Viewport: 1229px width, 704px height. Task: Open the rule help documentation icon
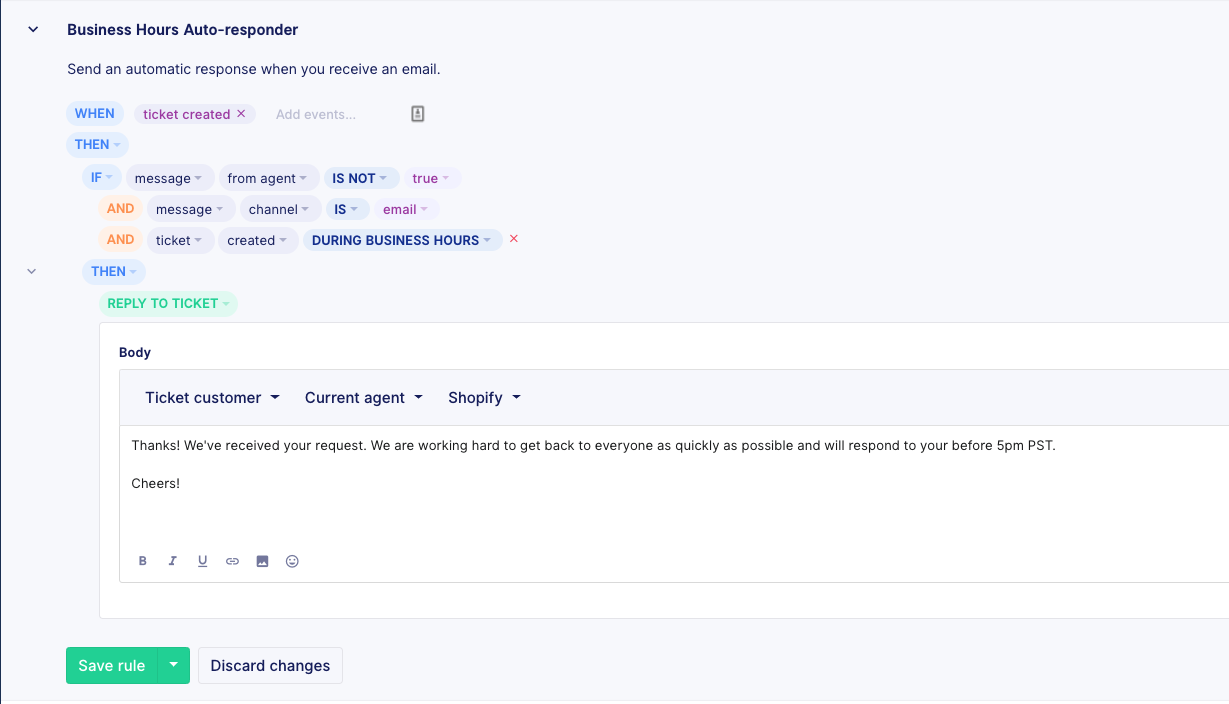click(x=418, y=114)
